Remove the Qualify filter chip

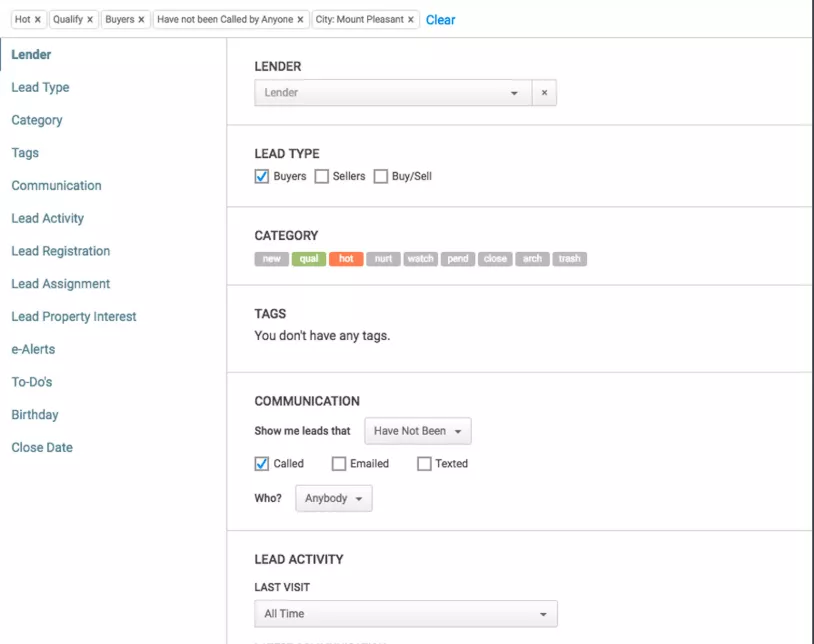(90, 19)
